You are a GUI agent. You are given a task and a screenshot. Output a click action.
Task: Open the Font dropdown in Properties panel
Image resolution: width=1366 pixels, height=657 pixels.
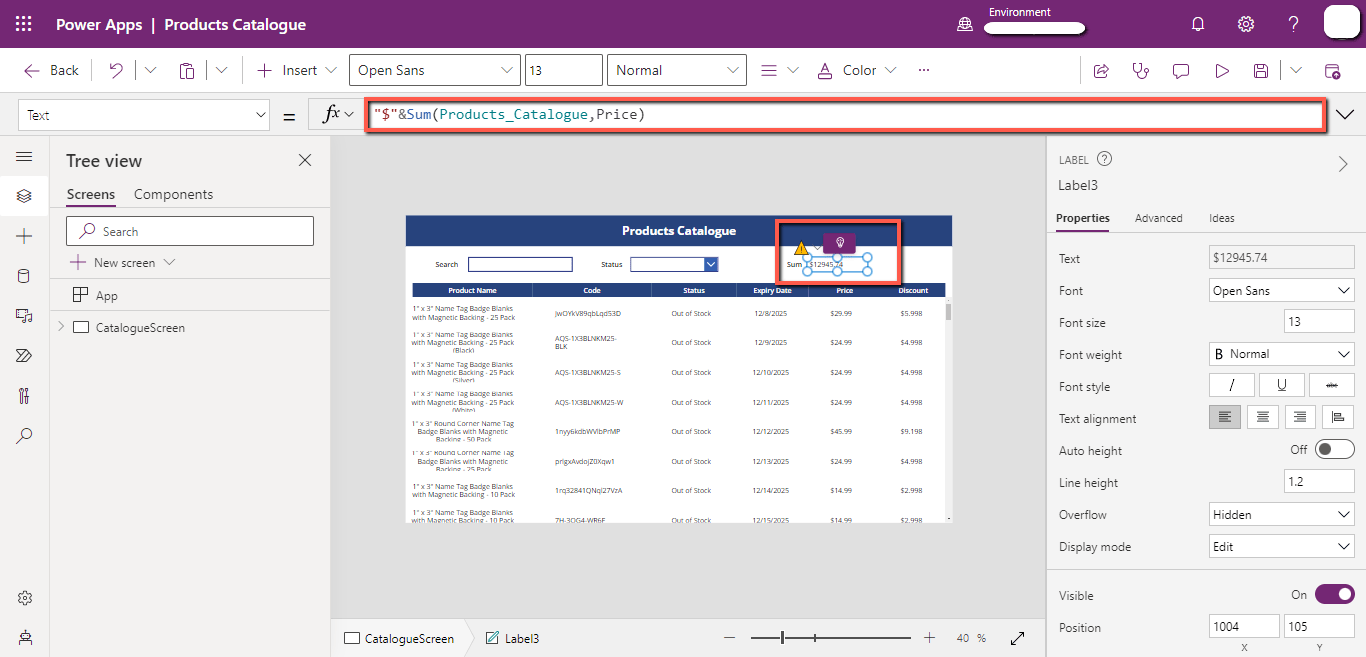click(x=1282, y=290)
